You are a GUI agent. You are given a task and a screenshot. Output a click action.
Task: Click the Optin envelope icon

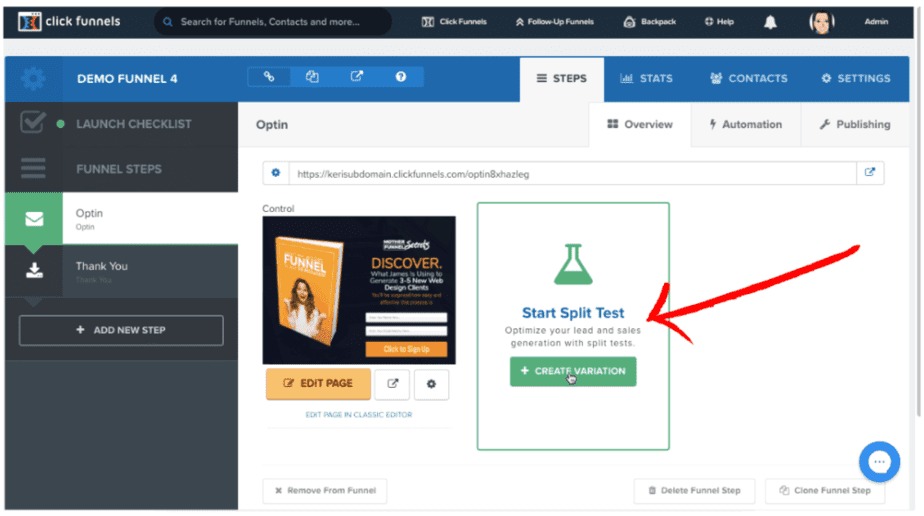coord(34,219)
